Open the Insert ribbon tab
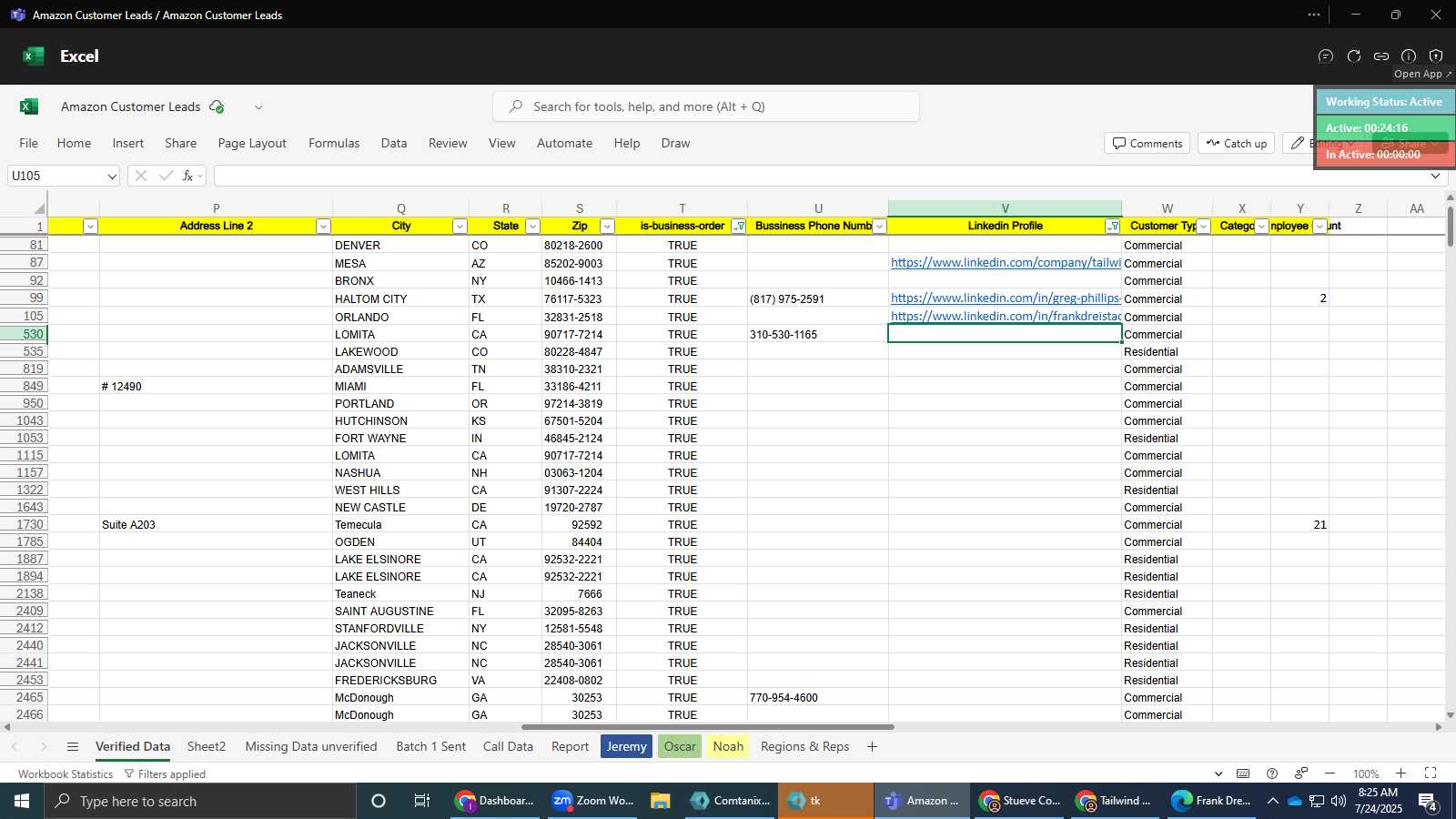This screenshot has height=819, width=1456. point(128,143)
